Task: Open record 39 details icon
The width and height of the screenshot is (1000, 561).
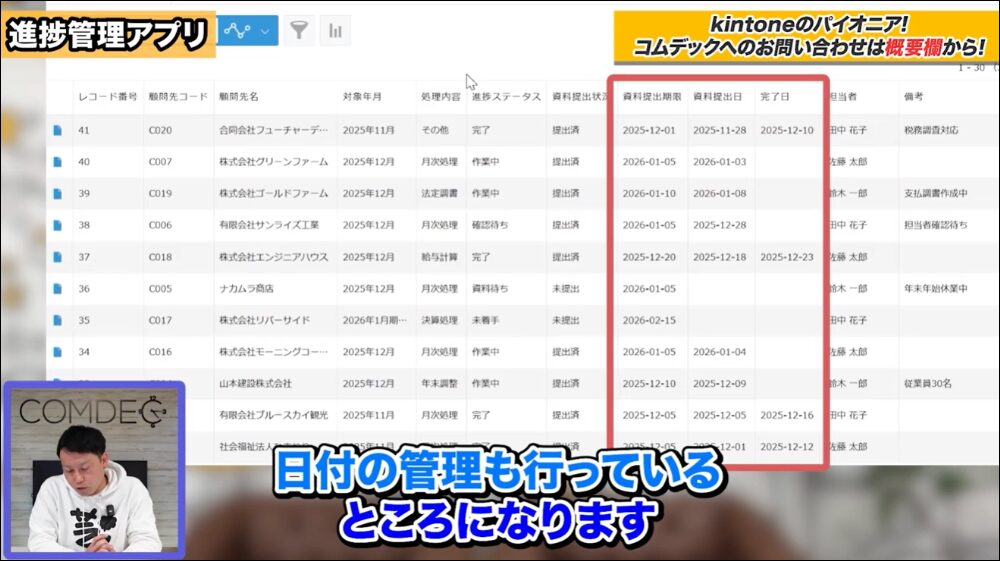Action: tap(57, 193)
